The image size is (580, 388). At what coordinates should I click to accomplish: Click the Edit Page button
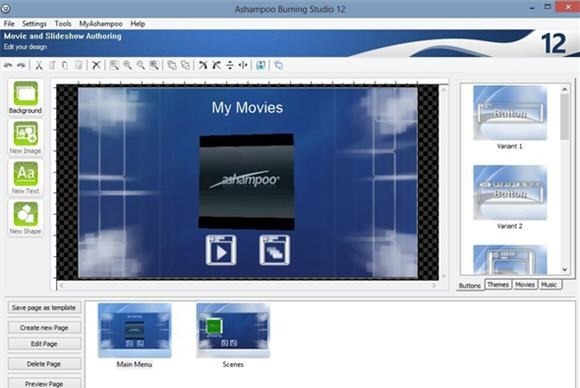pyautogui.click(x=44, y=344)
